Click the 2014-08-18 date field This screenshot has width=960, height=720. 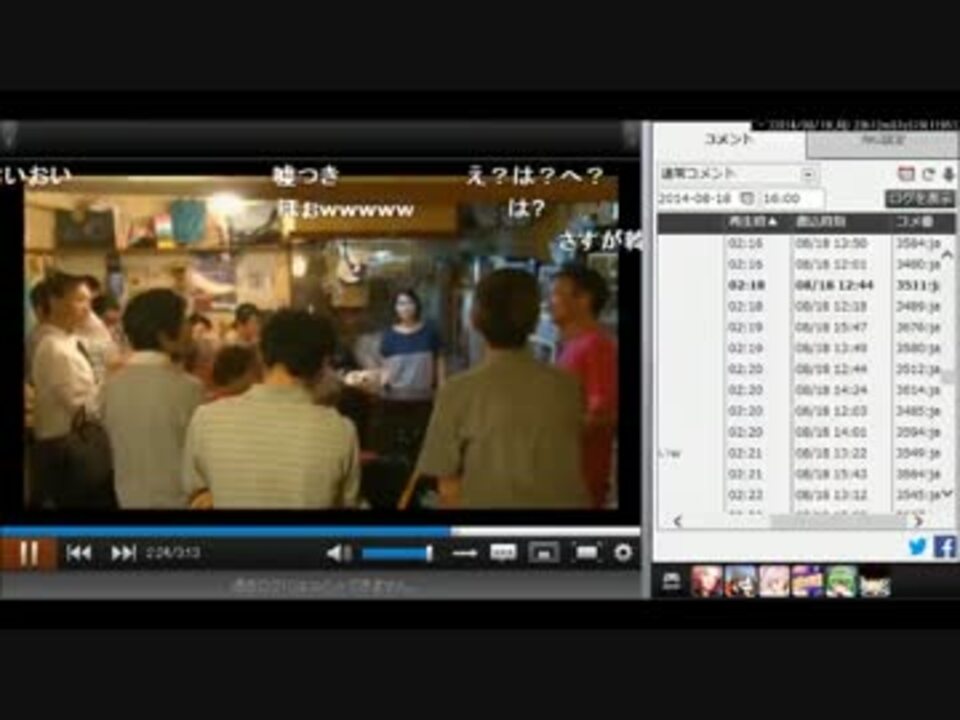pos(698,198)
